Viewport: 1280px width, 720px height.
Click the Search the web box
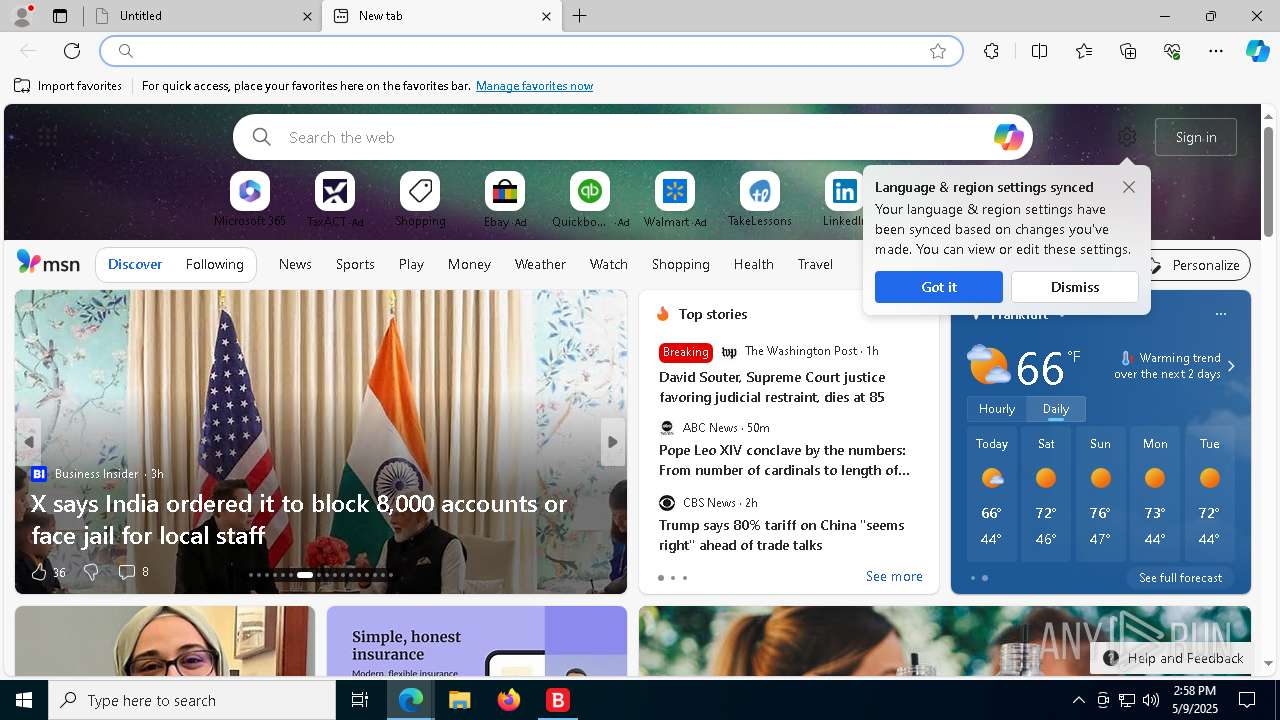pos(632,137)
